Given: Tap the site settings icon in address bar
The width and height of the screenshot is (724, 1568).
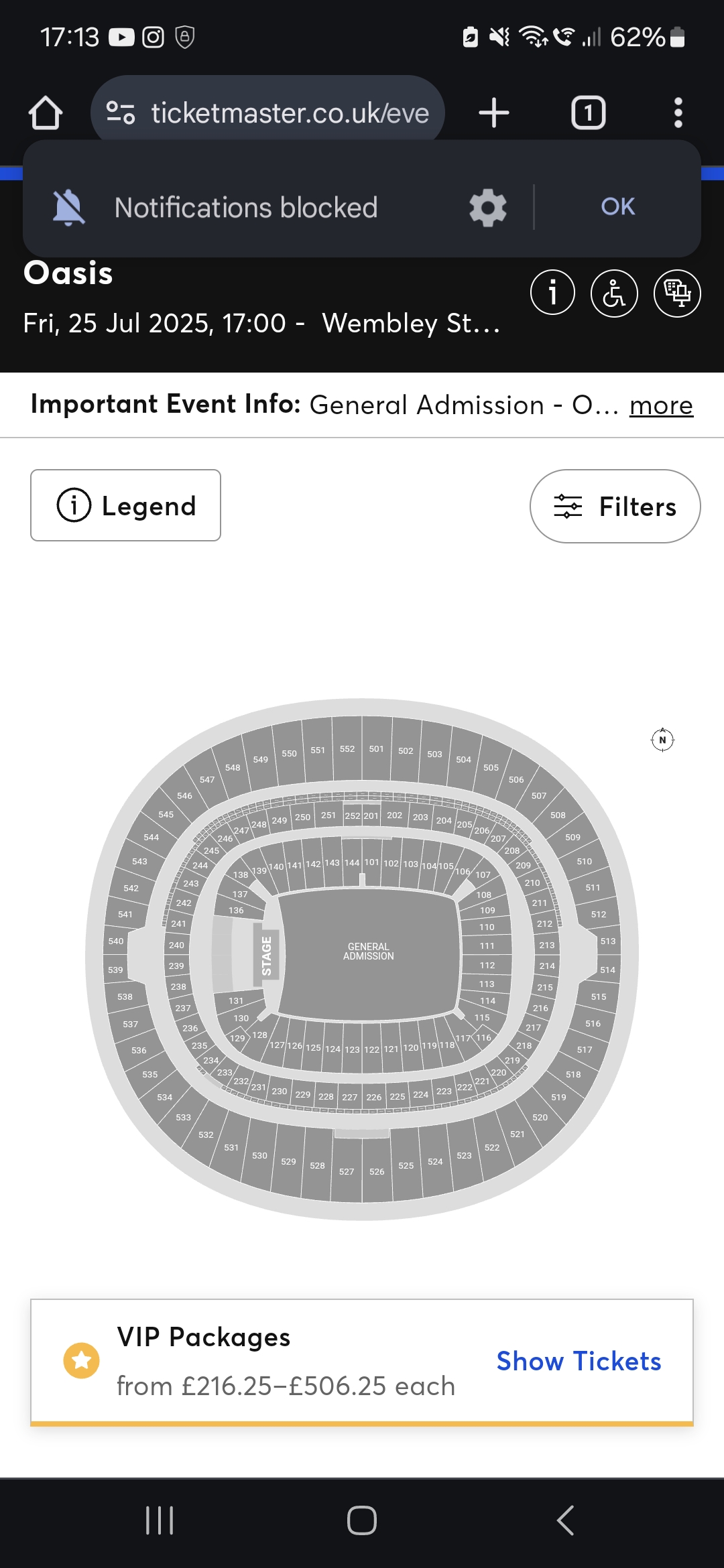Looking at the screenshot, I should coord(121,113).
